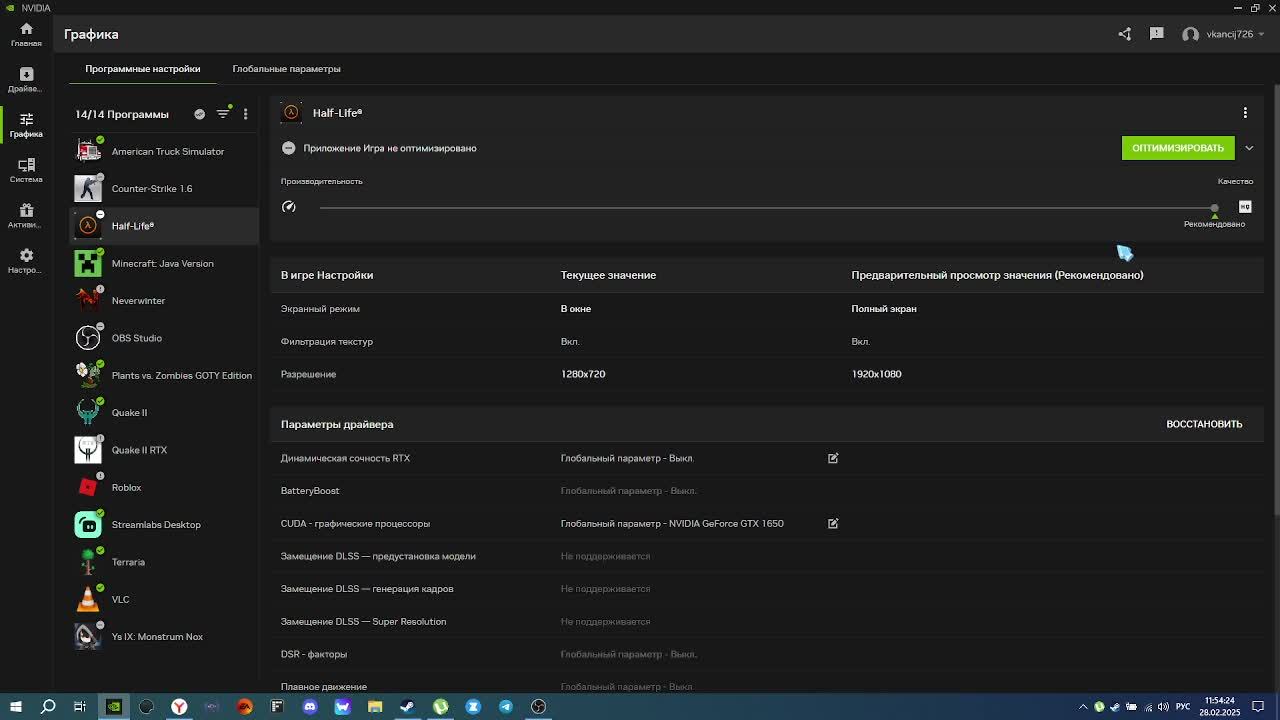Open the EA app taskbar icon
The height and width of the screenshot is (720, 1280).
(245, 707)
